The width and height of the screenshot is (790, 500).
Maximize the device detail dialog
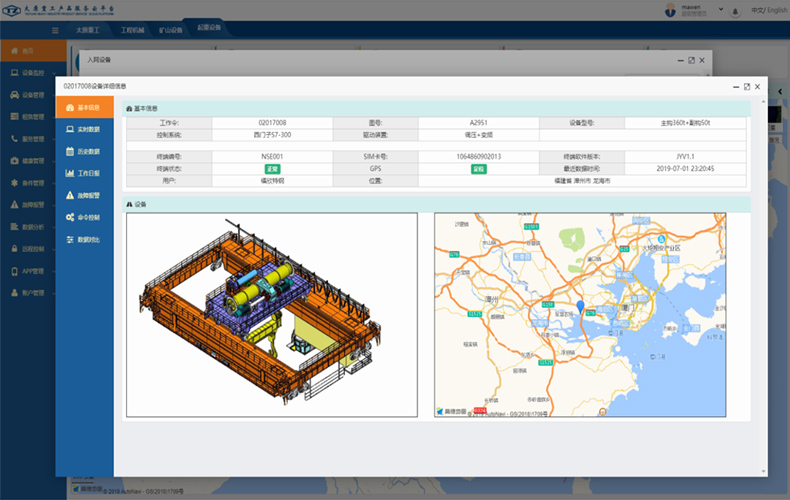click(746, 88)
